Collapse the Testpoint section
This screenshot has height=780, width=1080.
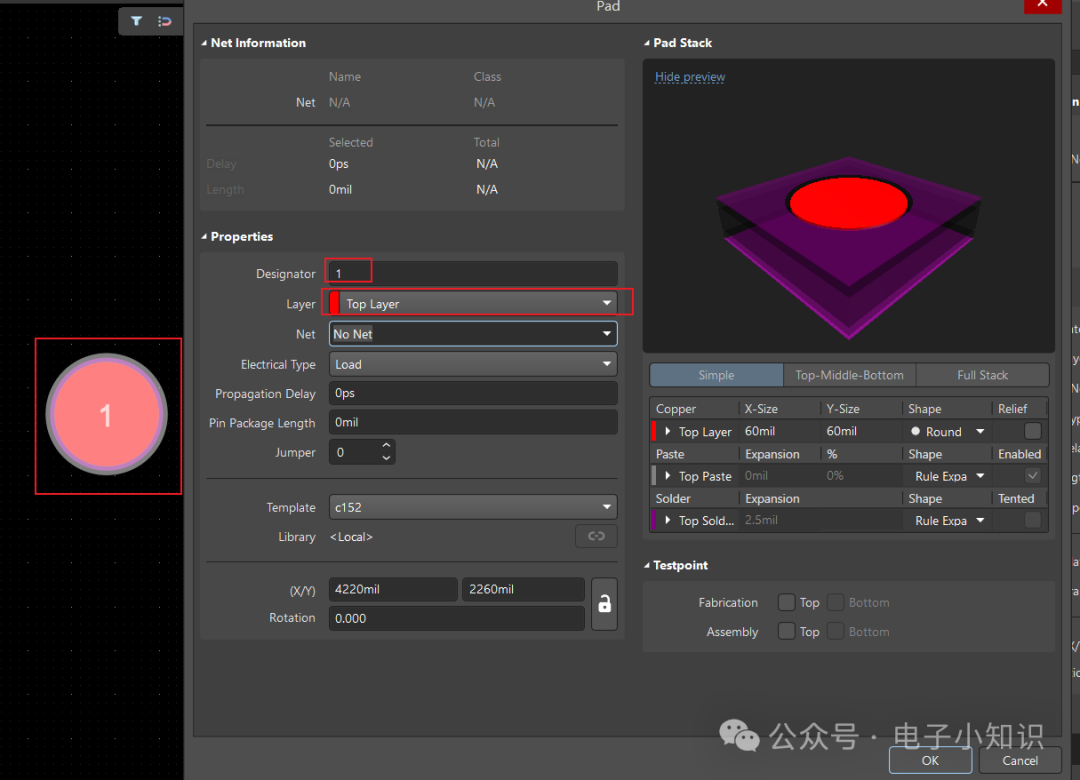(647, 565)
